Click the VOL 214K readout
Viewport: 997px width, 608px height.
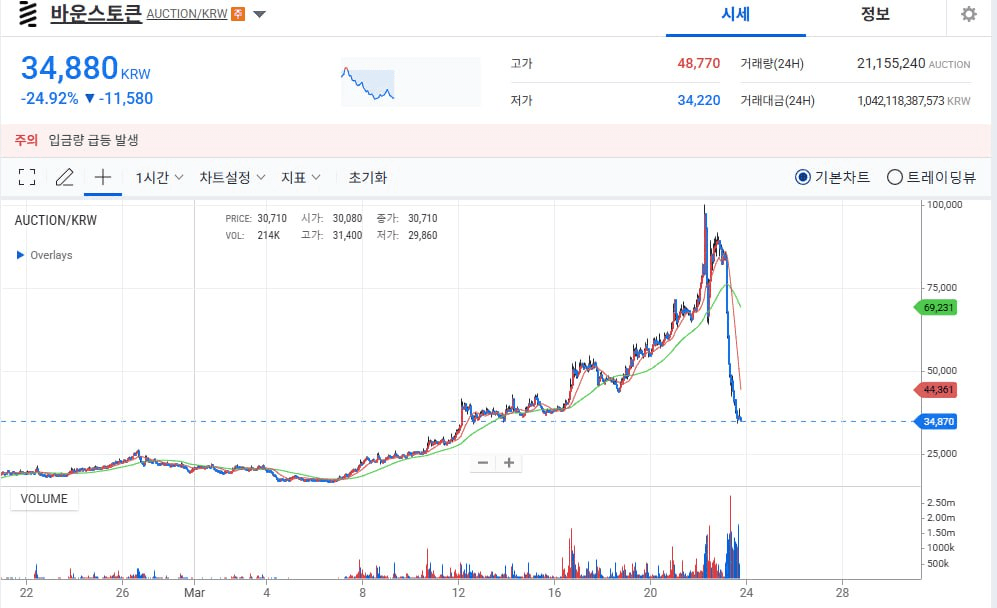(x=253, y=235)
